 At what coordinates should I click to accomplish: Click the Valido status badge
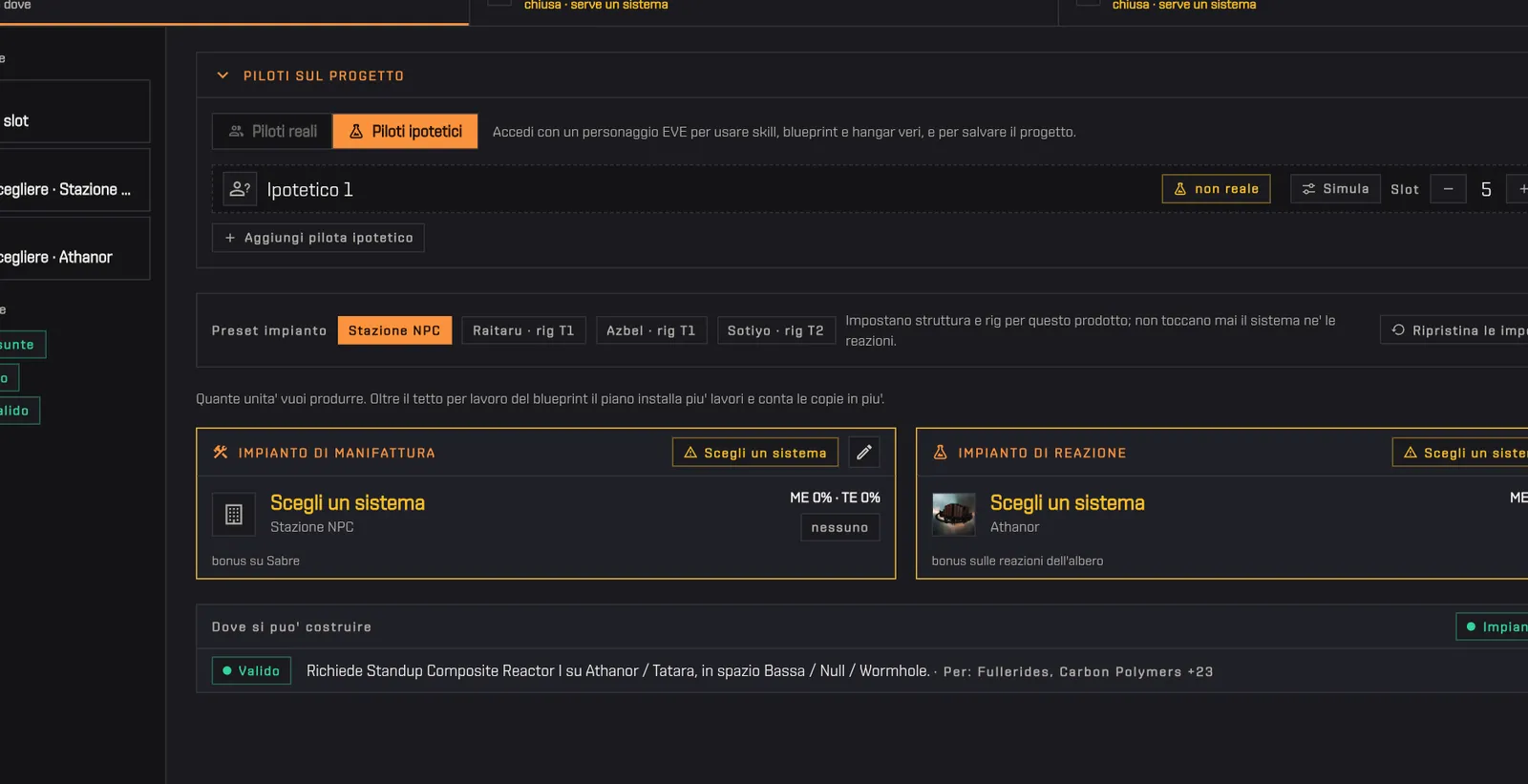tap(251, 671)
